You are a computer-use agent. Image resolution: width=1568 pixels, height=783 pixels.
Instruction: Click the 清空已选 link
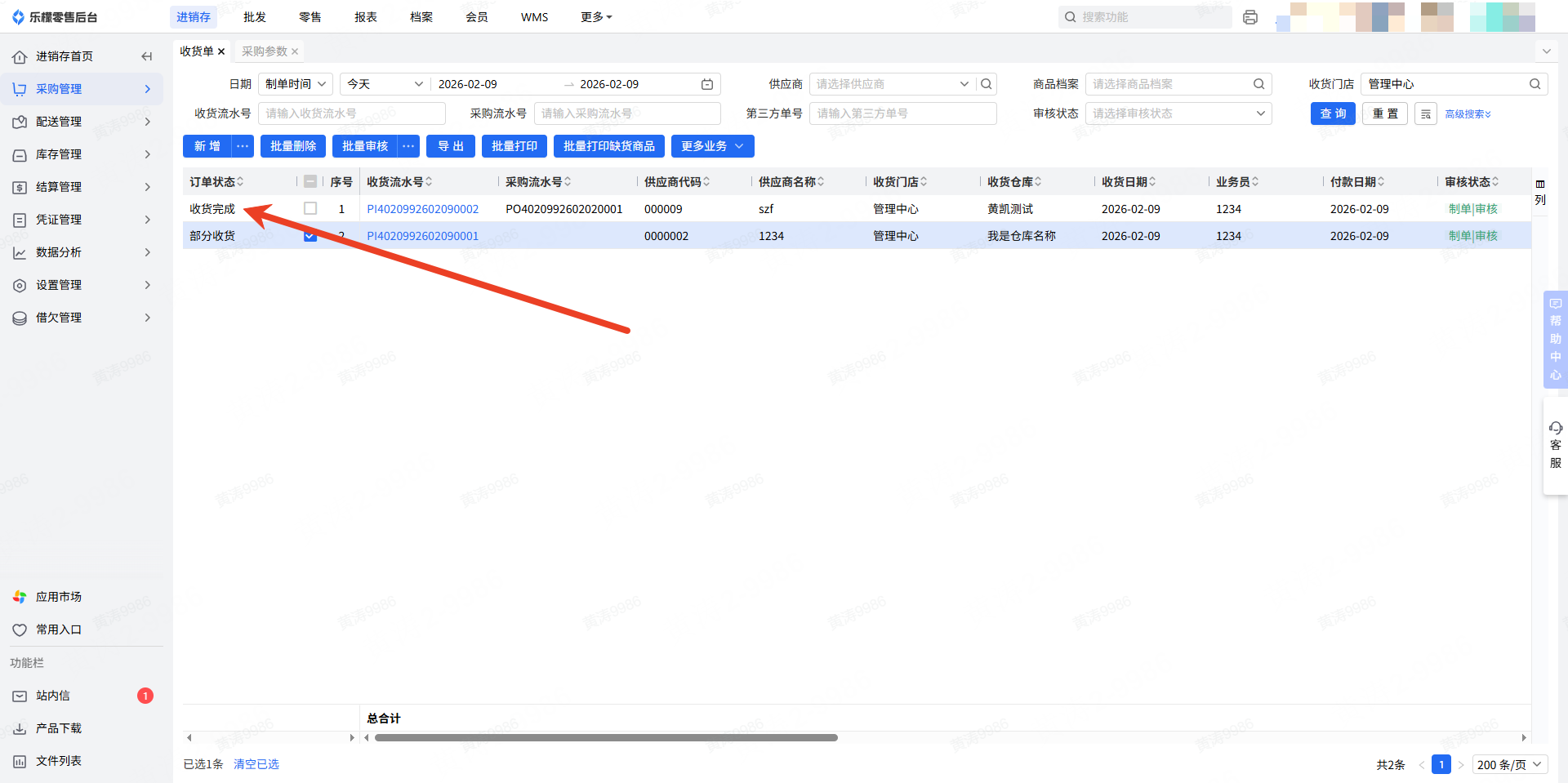click(256, 764)
